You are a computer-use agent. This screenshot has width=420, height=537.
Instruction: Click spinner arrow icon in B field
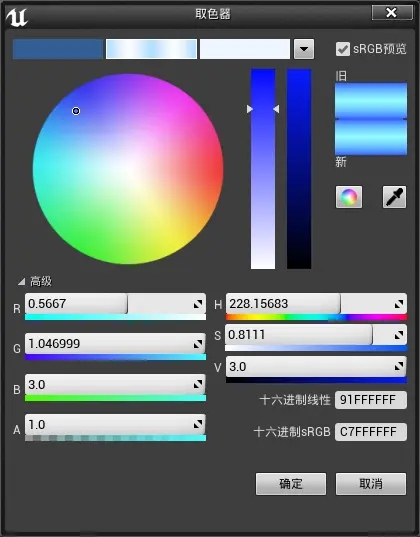pos(198,384)
